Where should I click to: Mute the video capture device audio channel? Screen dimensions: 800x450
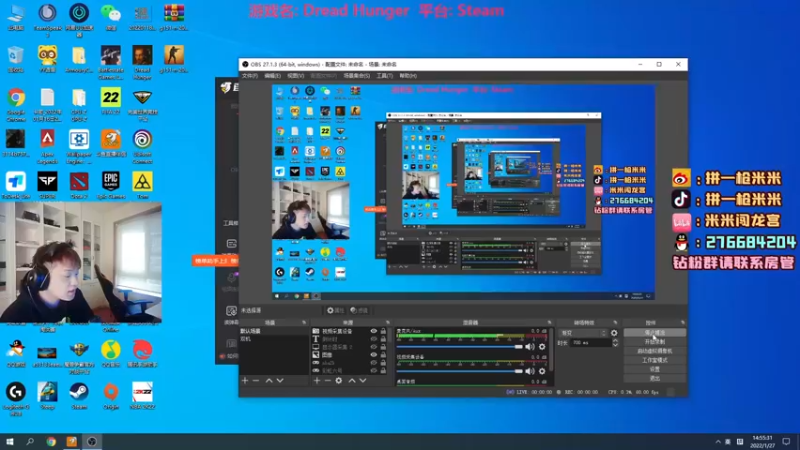coord(530,371)
